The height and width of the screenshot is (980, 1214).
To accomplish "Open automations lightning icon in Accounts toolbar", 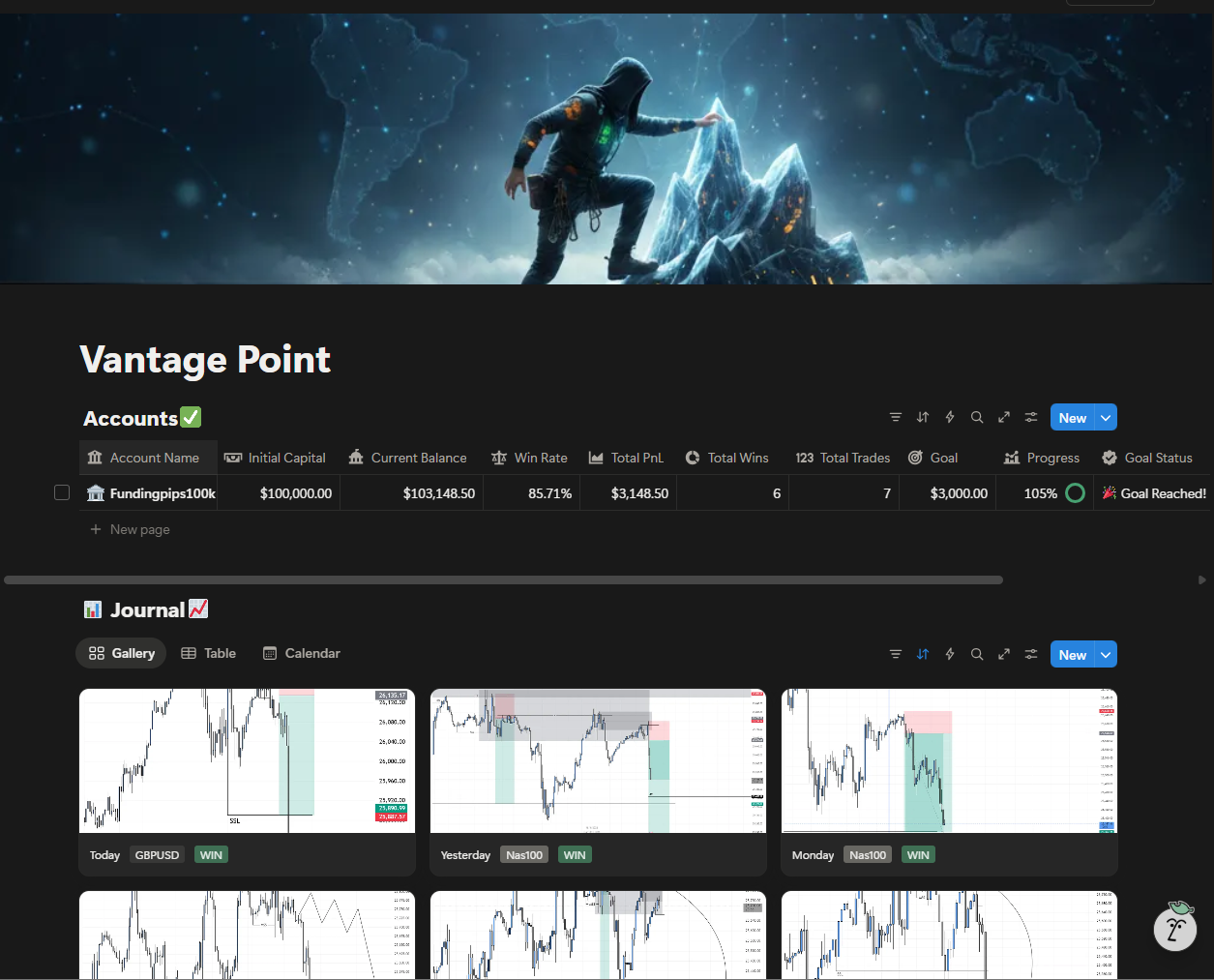I will tap(950, 417).
